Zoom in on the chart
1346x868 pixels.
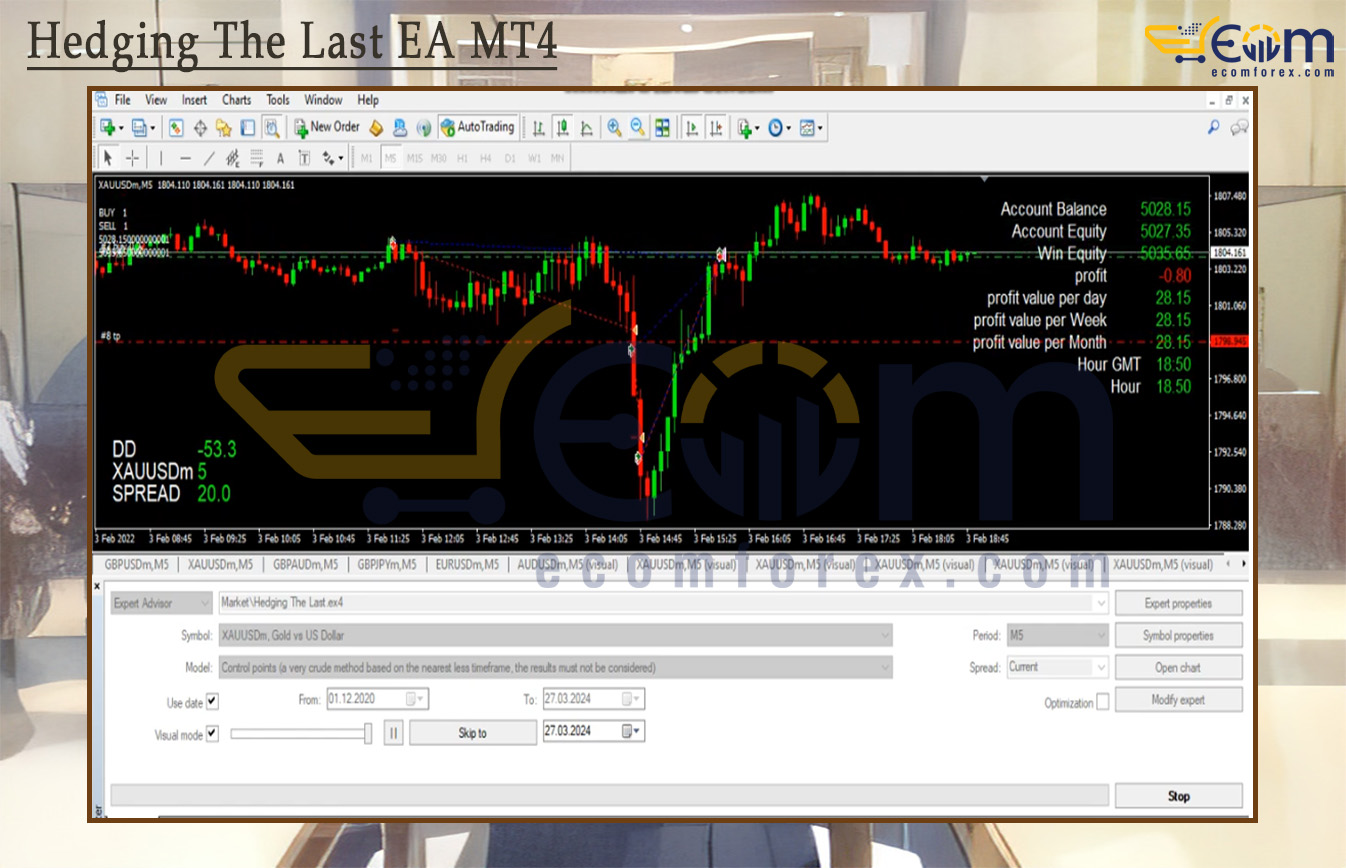[614, 127]
